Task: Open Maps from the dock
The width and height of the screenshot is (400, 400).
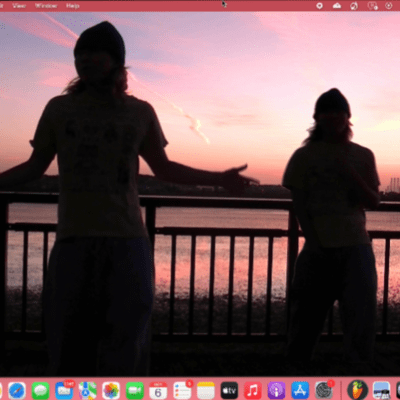Action: (x=88, y=390)
